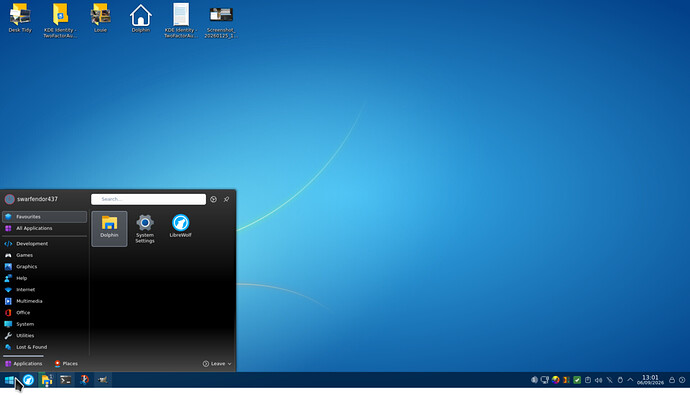
Task: Open the Internet category
Action: (44, 289)
